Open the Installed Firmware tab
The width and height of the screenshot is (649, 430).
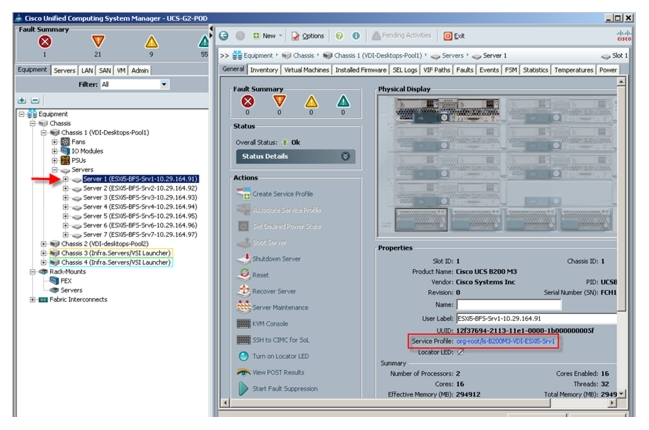[361, 70]
